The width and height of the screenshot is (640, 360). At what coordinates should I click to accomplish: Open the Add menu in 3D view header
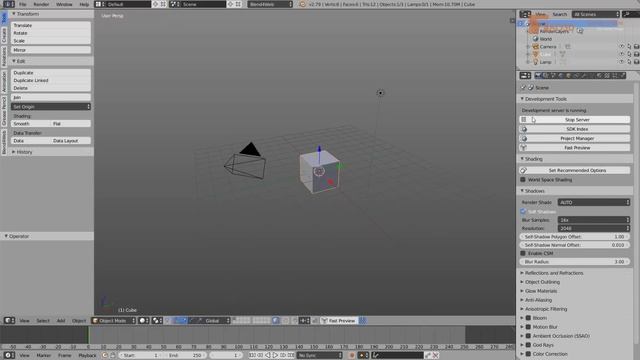61,321
